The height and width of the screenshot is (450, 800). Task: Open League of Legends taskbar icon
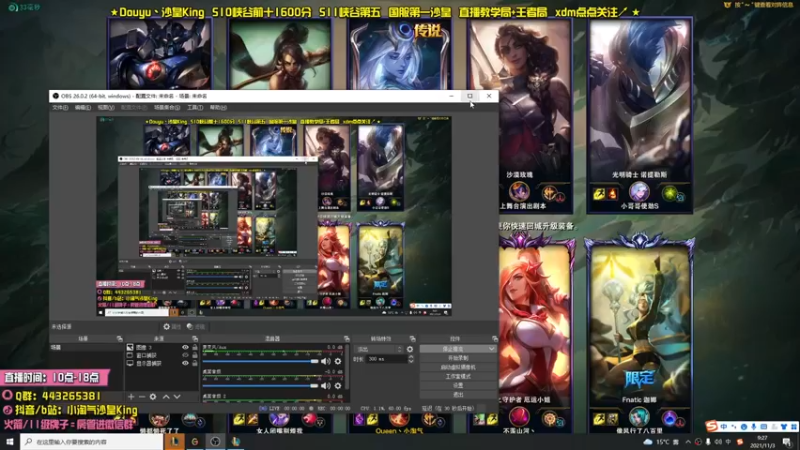pos(174,442)
